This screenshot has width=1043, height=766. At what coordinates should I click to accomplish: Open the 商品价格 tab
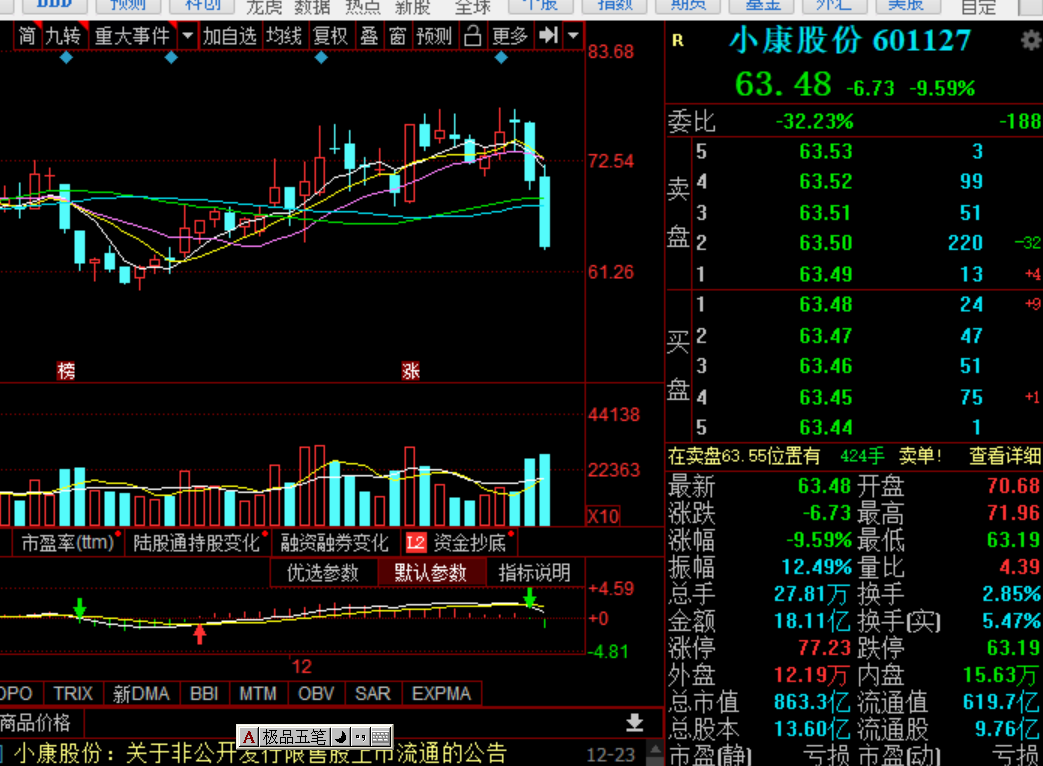[35, 723]
